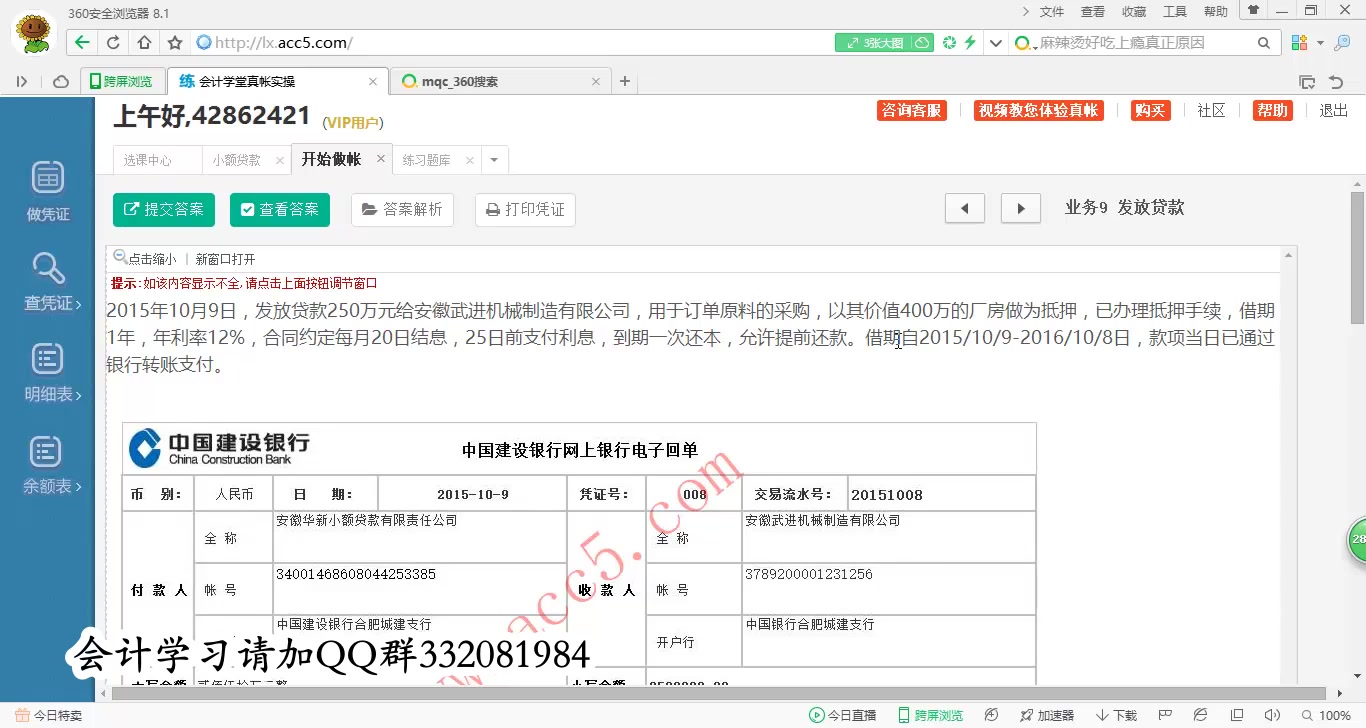
Task: Click the business navigation forward arrow
Action: (1019, 209)
